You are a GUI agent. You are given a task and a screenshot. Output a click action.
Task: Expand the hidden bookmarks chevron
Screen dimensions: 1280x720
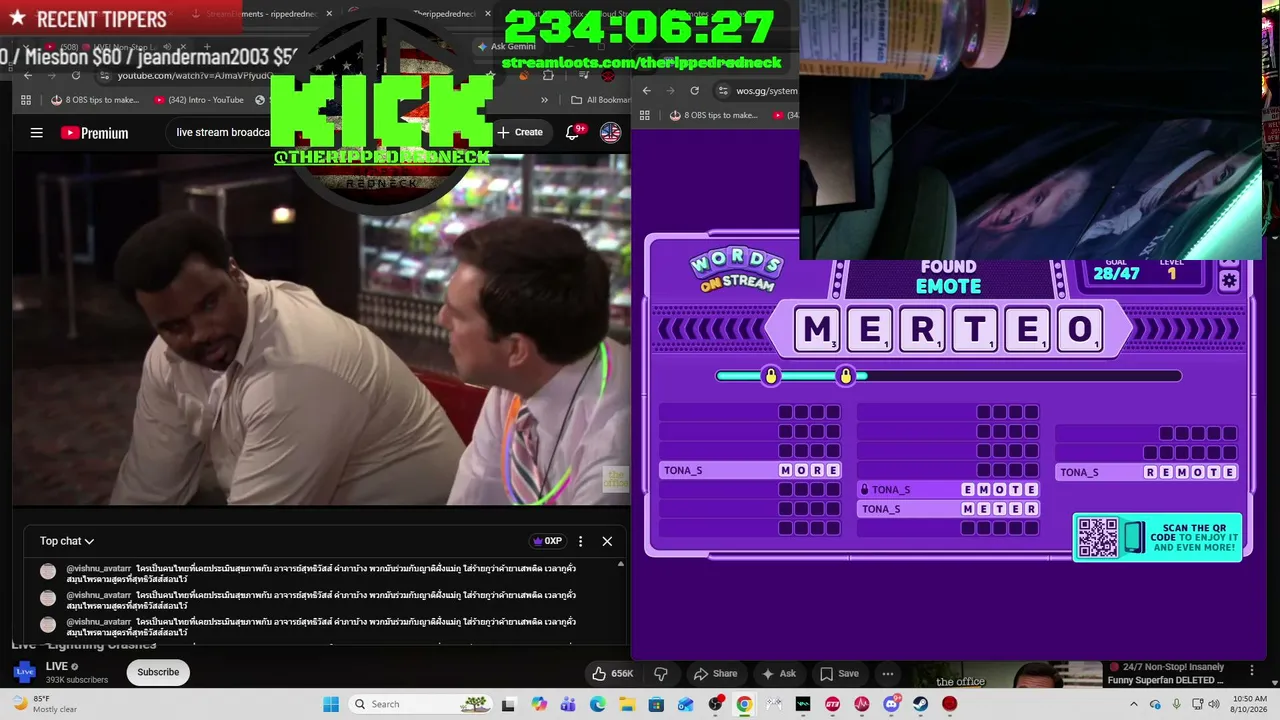pos(544,100)
